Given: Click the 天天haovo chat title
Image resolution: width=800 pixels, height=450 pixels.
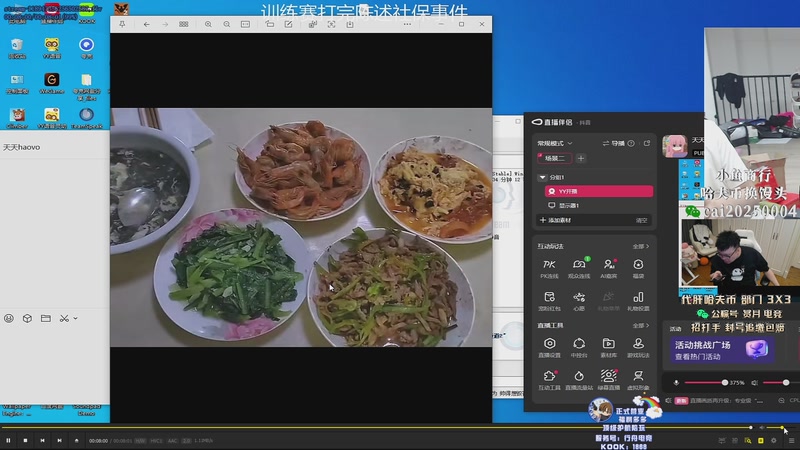Looking at the screenshot, I should pos(21,147).
